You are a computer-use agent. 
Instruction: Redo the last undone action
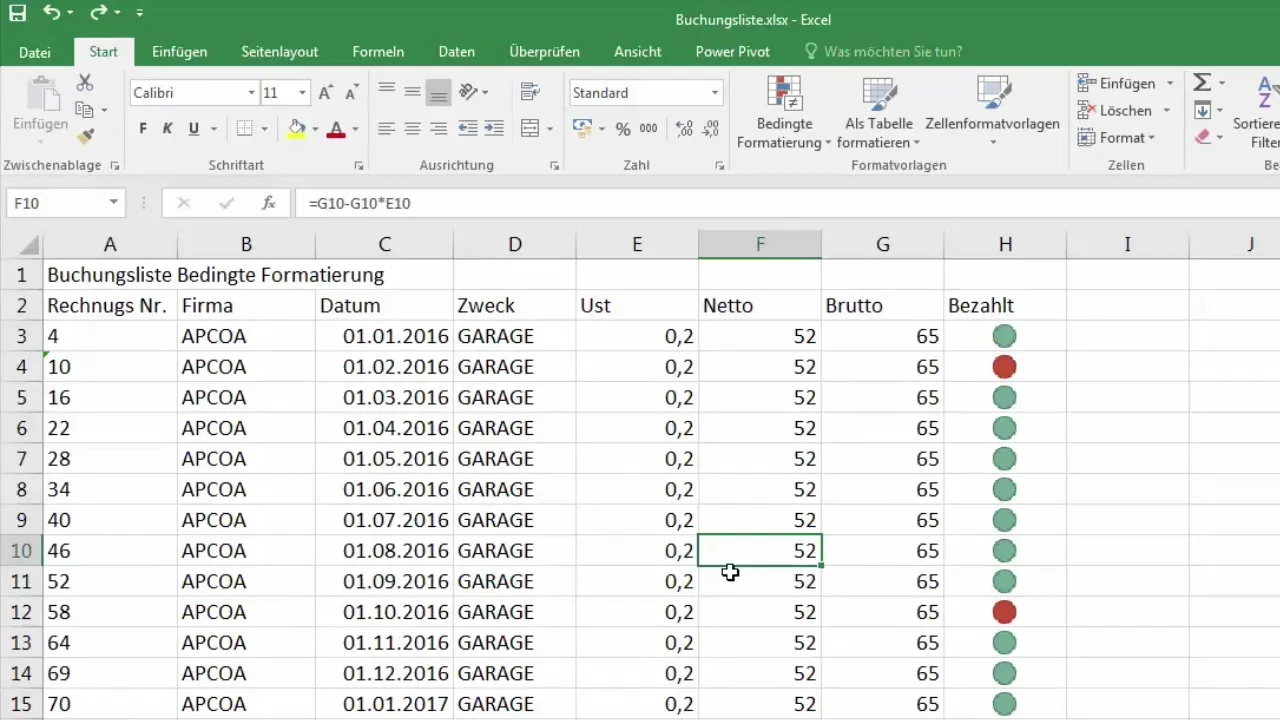coord(98,14)
